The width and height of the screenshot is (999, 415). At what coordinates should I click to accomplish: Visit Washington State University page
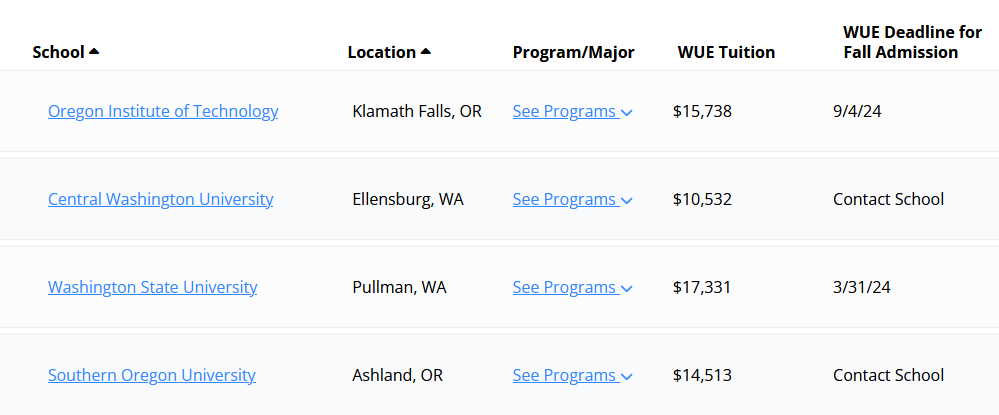coord(152,288)
